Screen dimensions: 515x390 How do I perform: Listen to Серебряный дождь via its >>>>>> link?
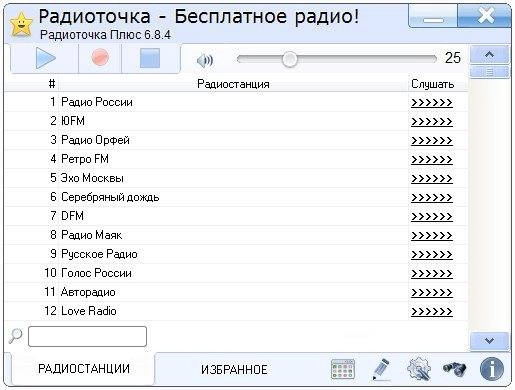(432, 197)
